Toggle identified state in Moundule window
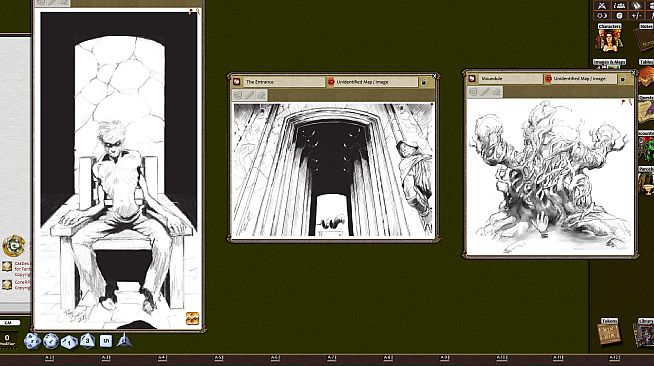 [548, 78]
